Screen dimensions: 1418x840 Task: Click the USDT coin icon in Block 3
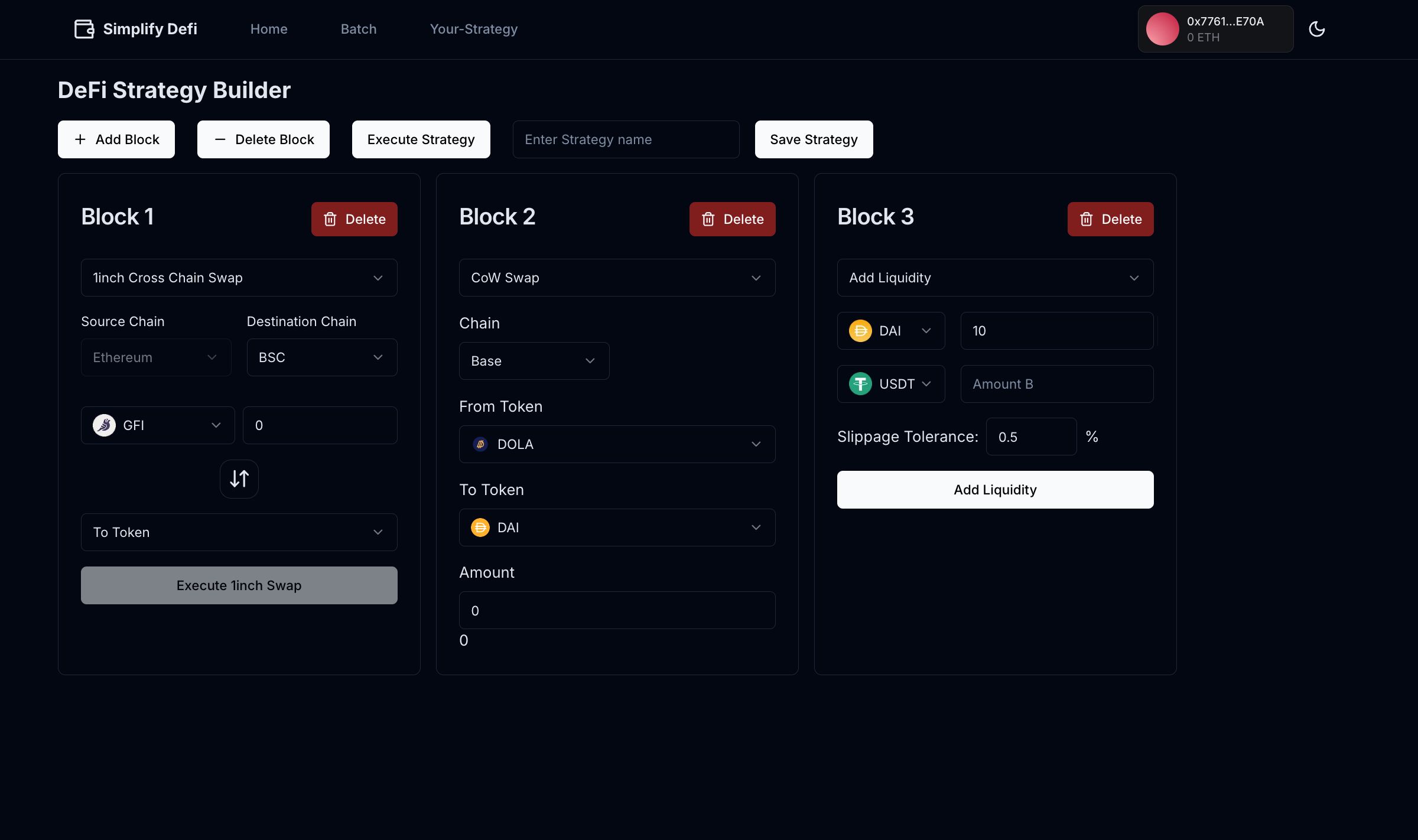[x=860, y=384]
